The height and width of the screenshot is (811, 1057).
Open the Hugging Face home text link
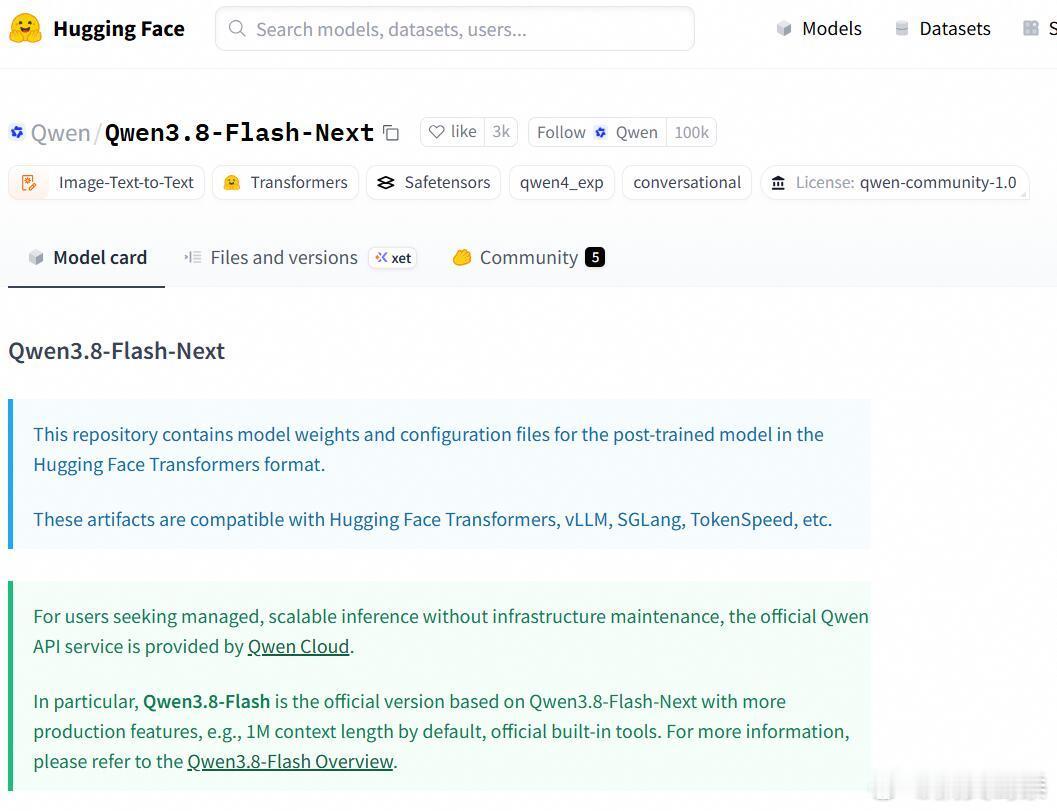119,29
